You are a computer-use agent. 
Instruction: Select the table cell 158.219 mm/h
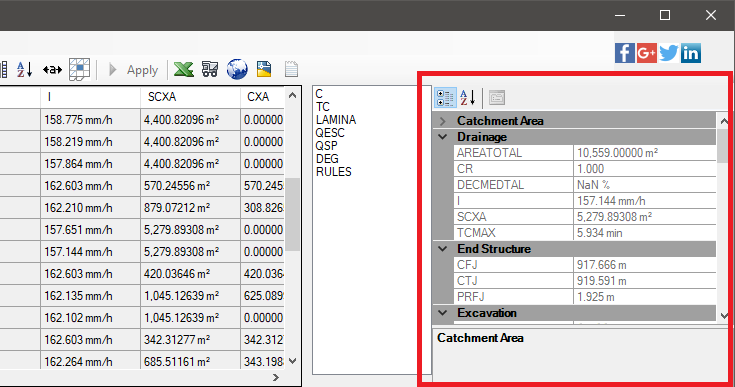(90, 142)
